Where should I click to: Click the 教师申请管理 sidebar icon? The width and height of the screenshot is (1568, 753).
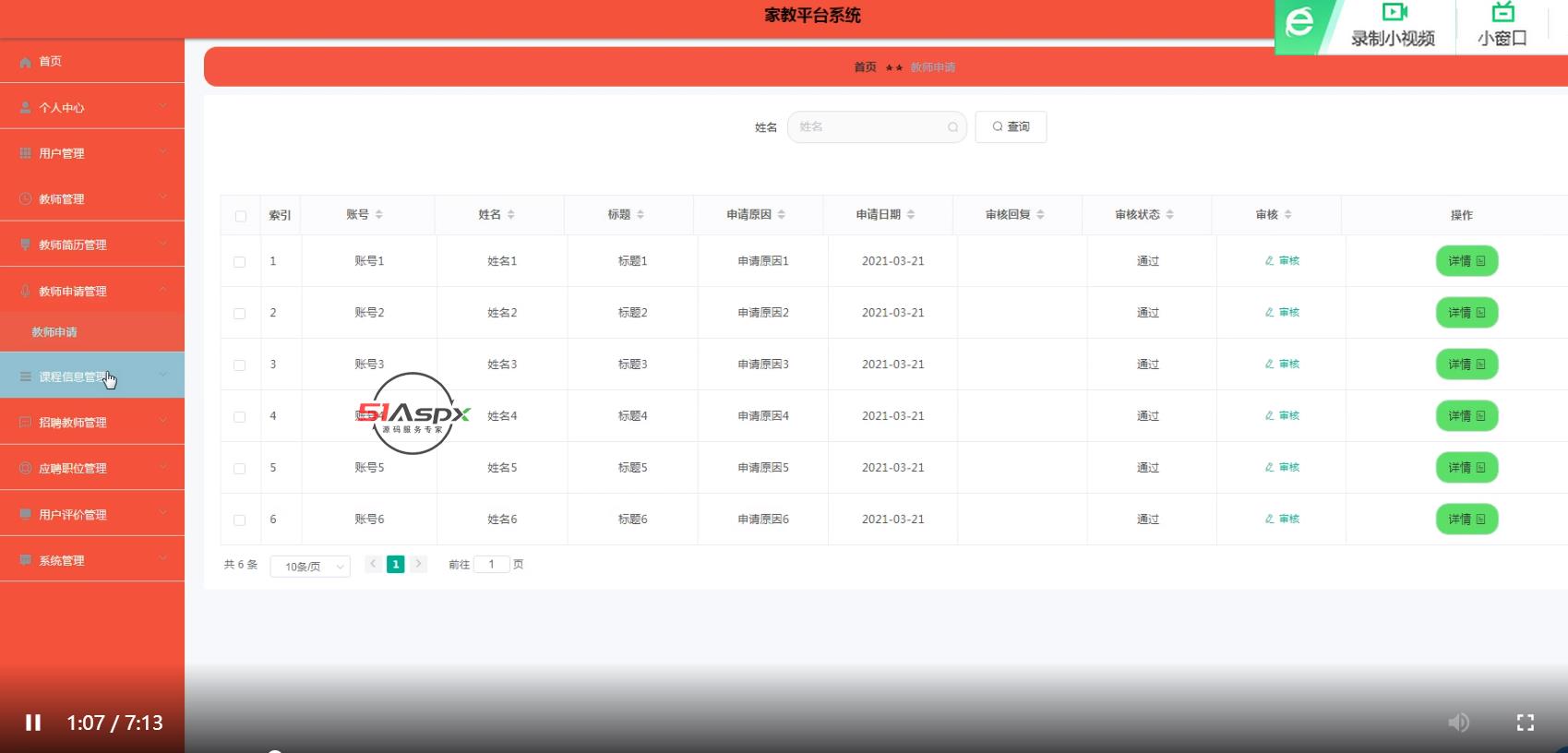pyautogui.click(x=26, y=291)
